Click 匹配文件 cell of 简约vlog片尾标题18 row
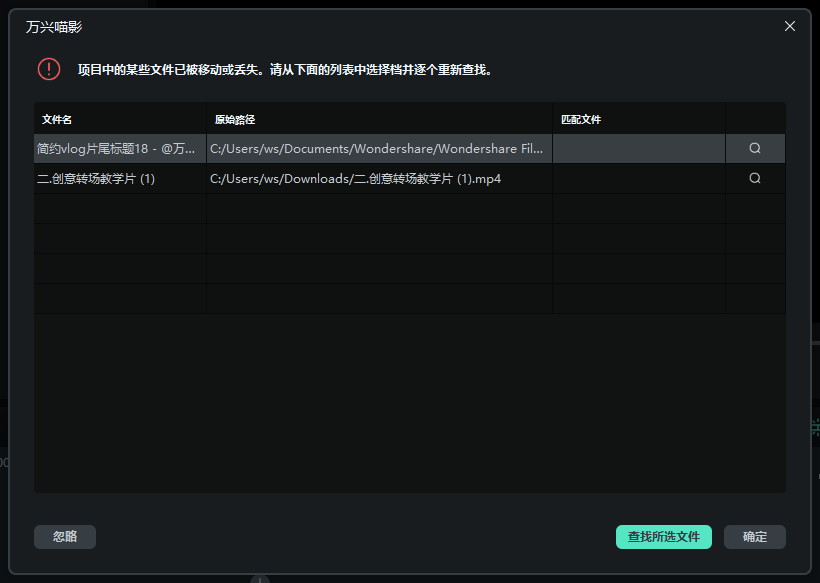Image resolution: width=820 pixels, height=583 pixels. pyautogui.click(x=639, y=148)
